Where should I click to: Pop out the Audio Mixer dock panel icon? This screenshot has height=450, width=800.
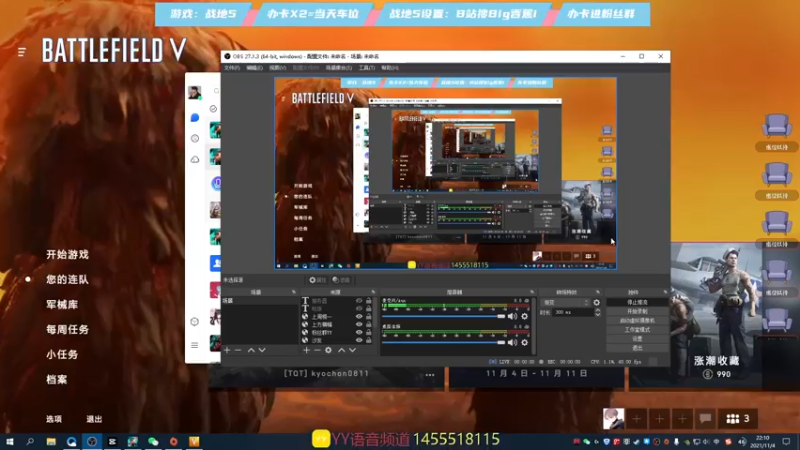(x=532, y=292)
